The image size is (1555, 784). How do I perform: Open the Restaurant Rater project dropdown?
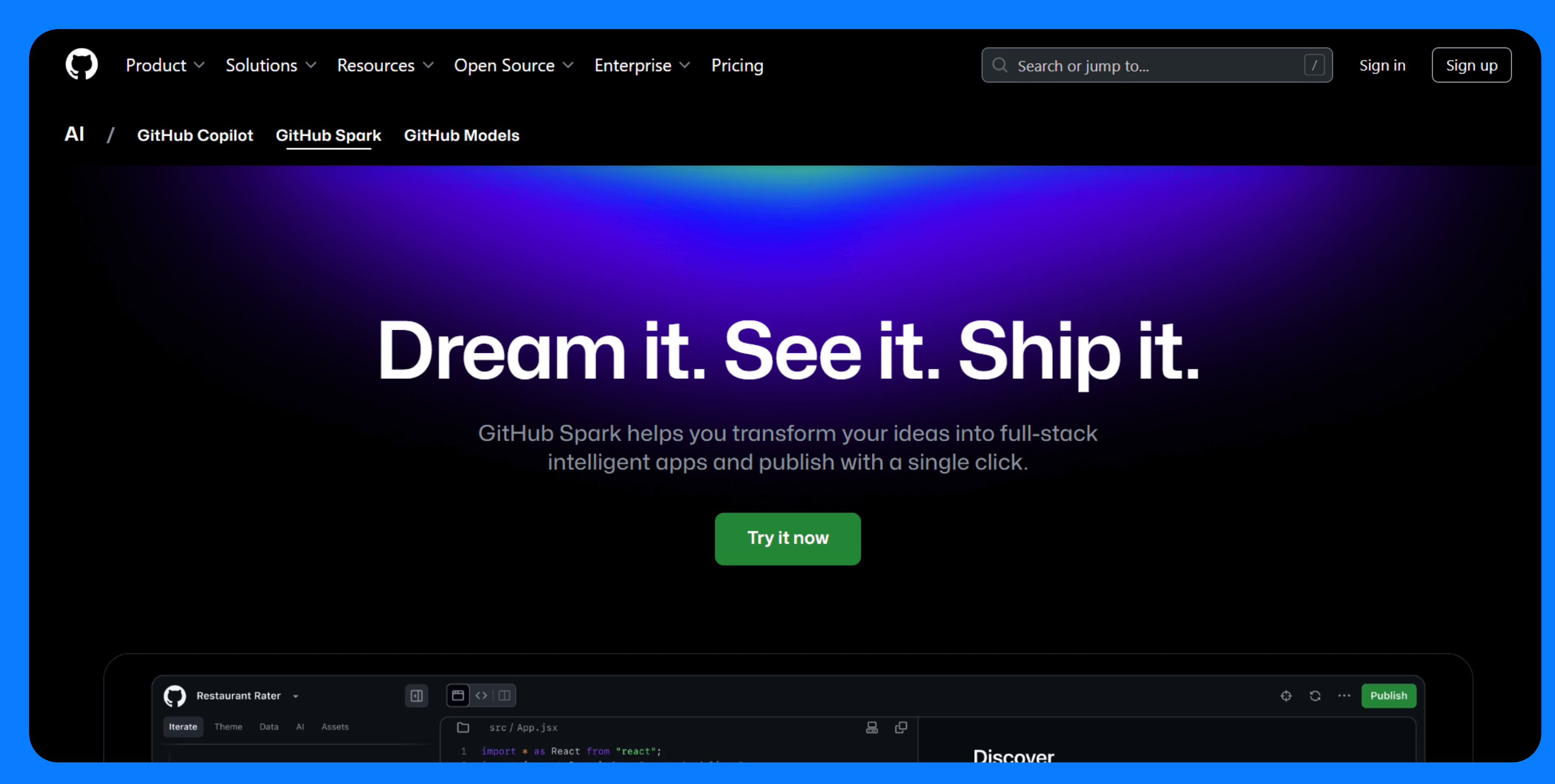(296, 696)
